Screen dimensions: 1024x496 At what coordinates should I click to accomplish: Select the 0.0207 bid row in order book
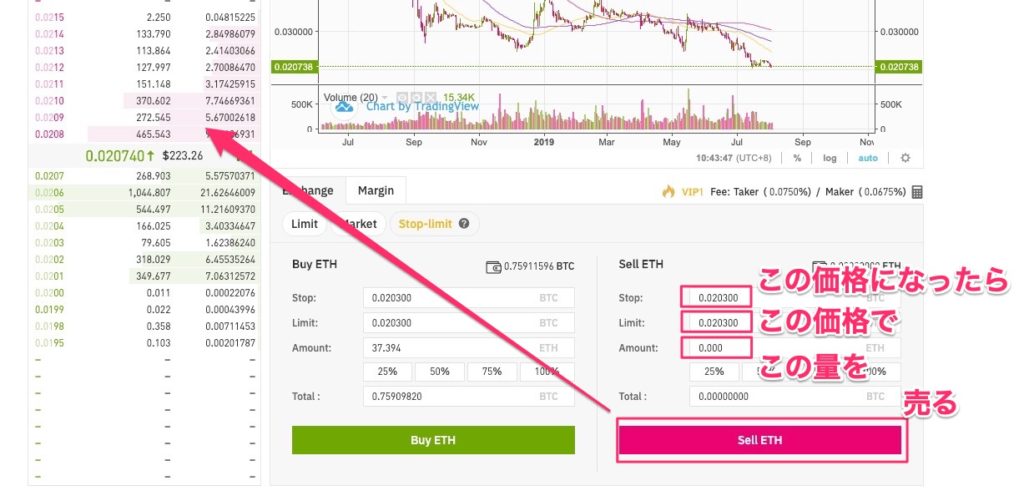[140, 176]
